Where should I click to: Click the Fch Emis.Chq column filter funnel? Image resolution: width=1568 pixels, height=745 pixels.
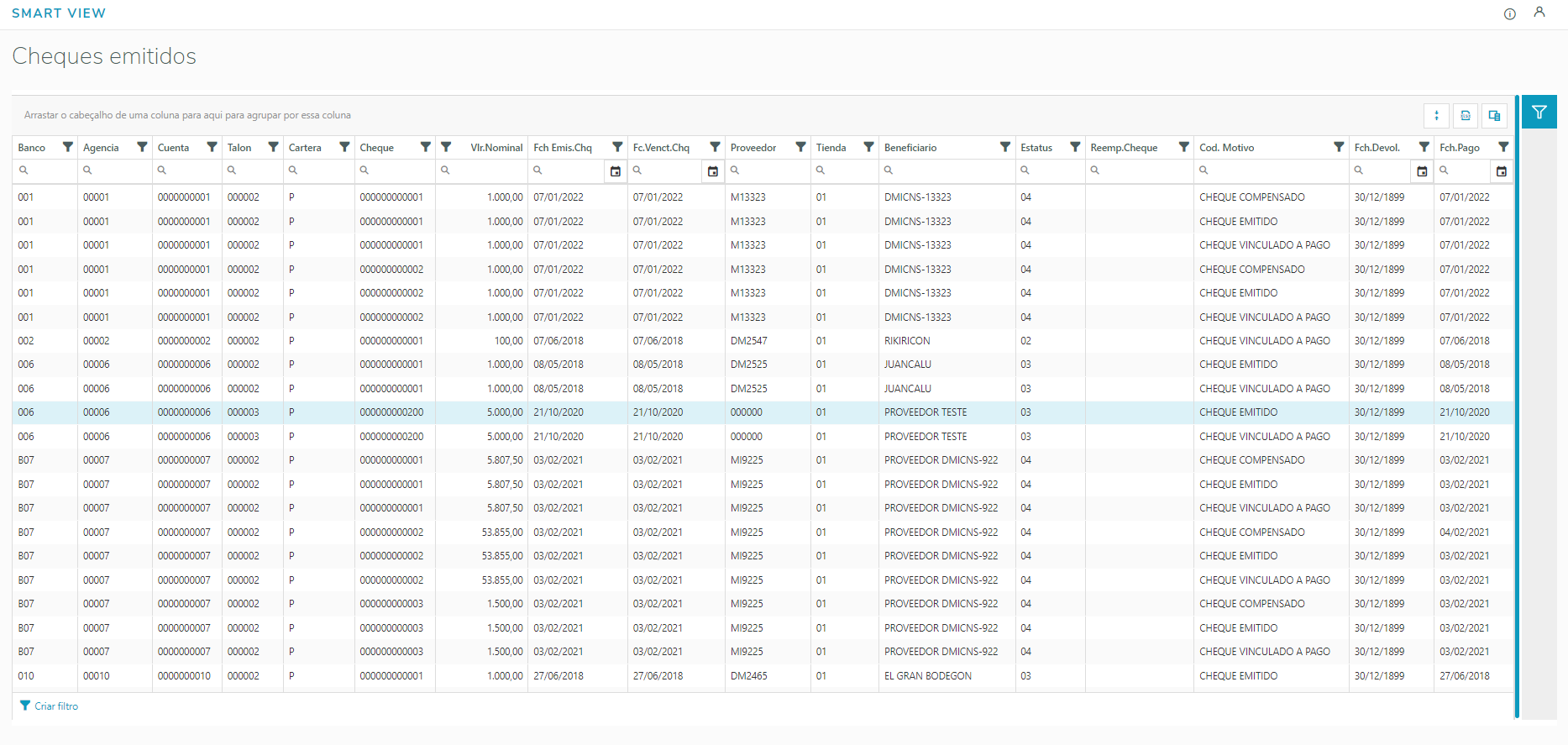(x=617, y=147)
